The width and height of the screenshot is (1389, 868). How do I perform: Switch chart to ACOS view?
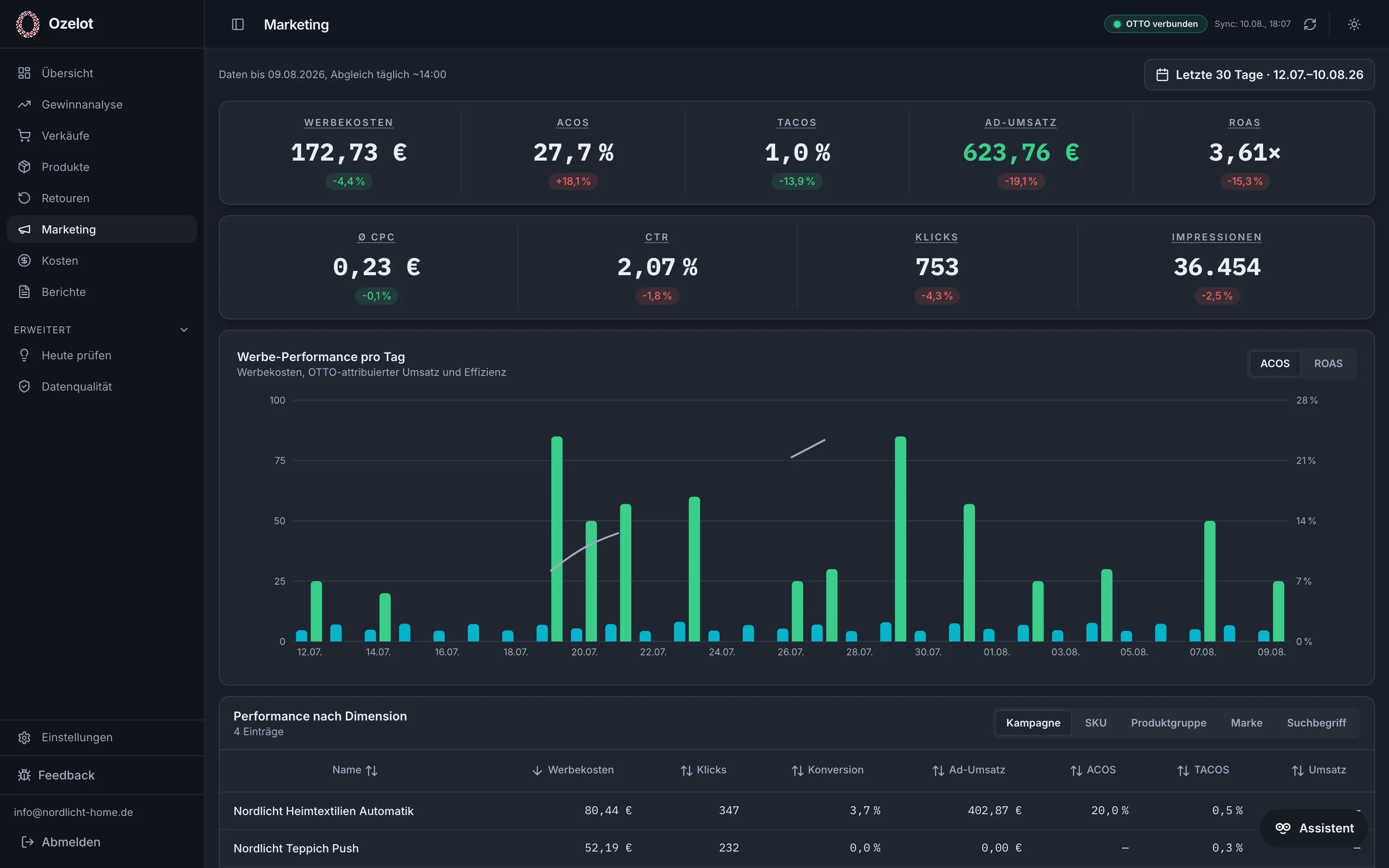pos(1275,363)
